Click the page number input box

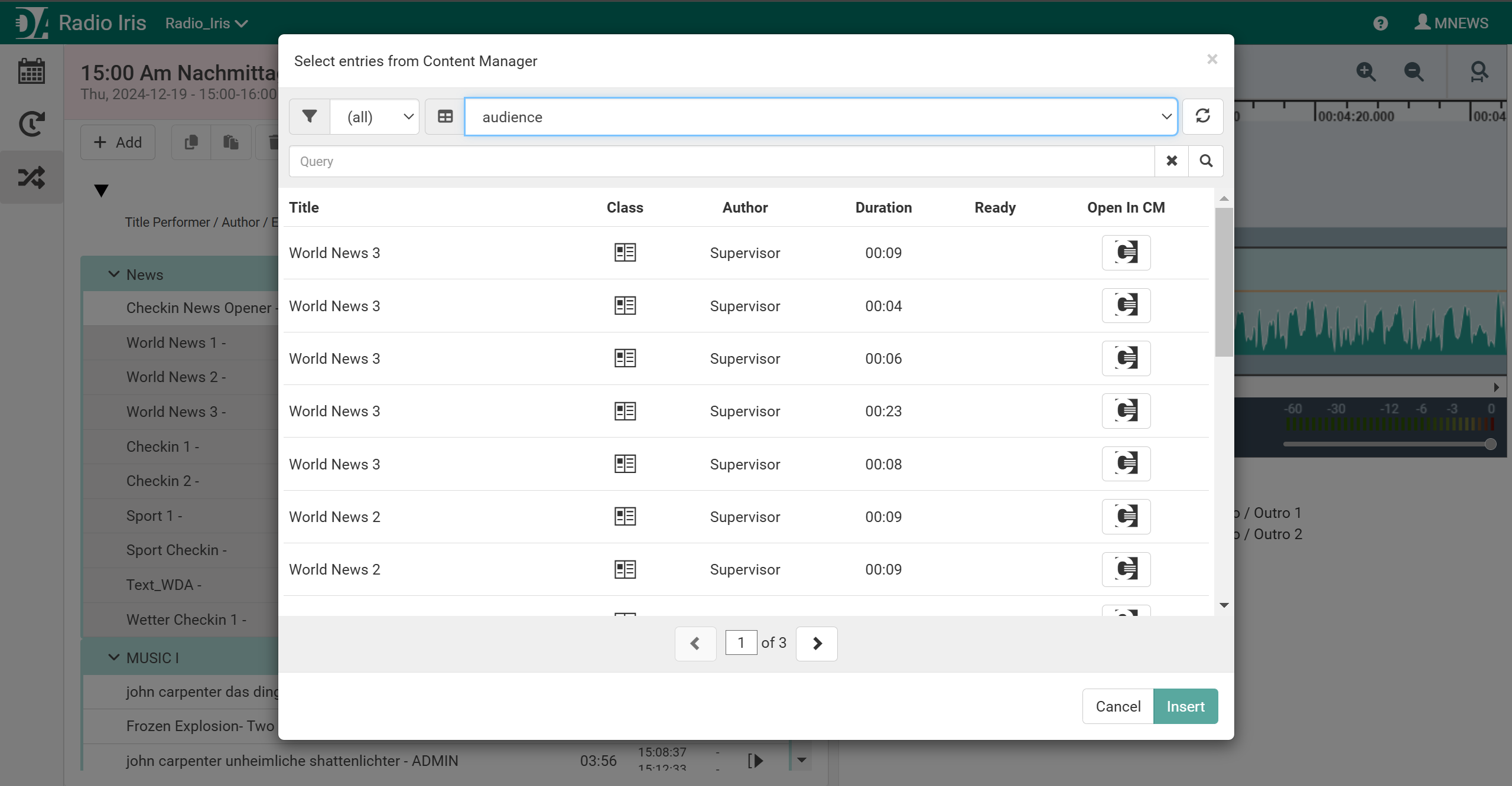click(x=740, y=643)
